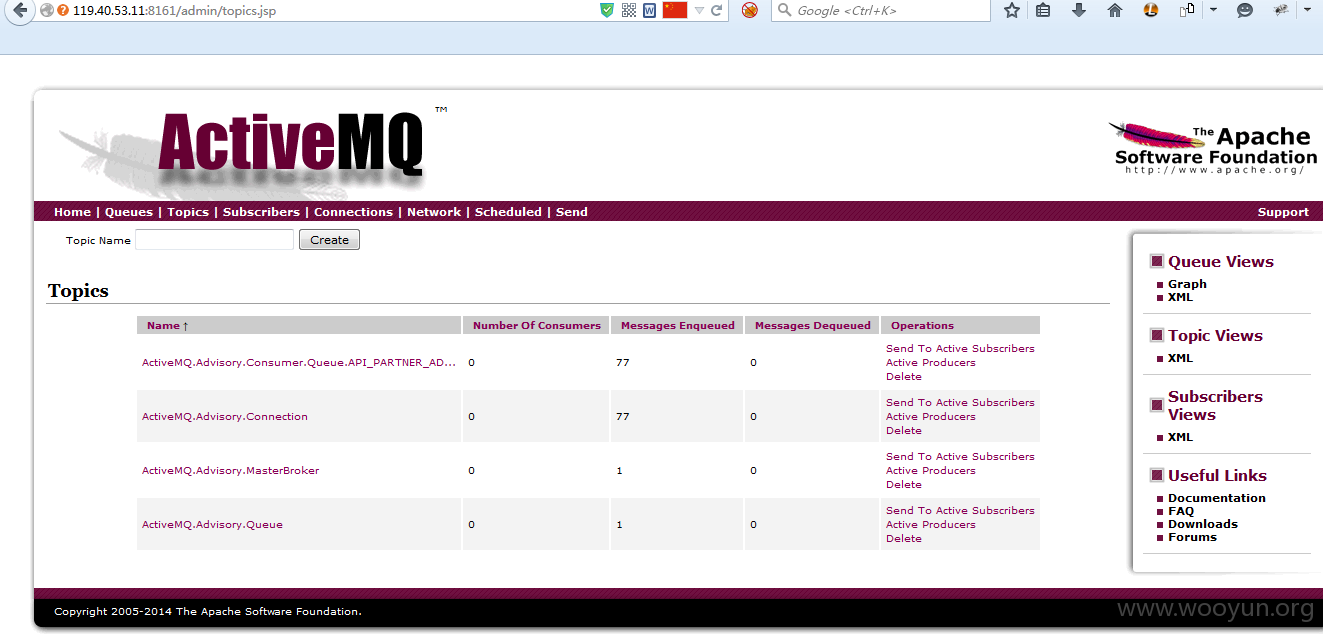Open the Topics menu item
This screenshot has width=1323, height=637.
(x=188, y=212)
